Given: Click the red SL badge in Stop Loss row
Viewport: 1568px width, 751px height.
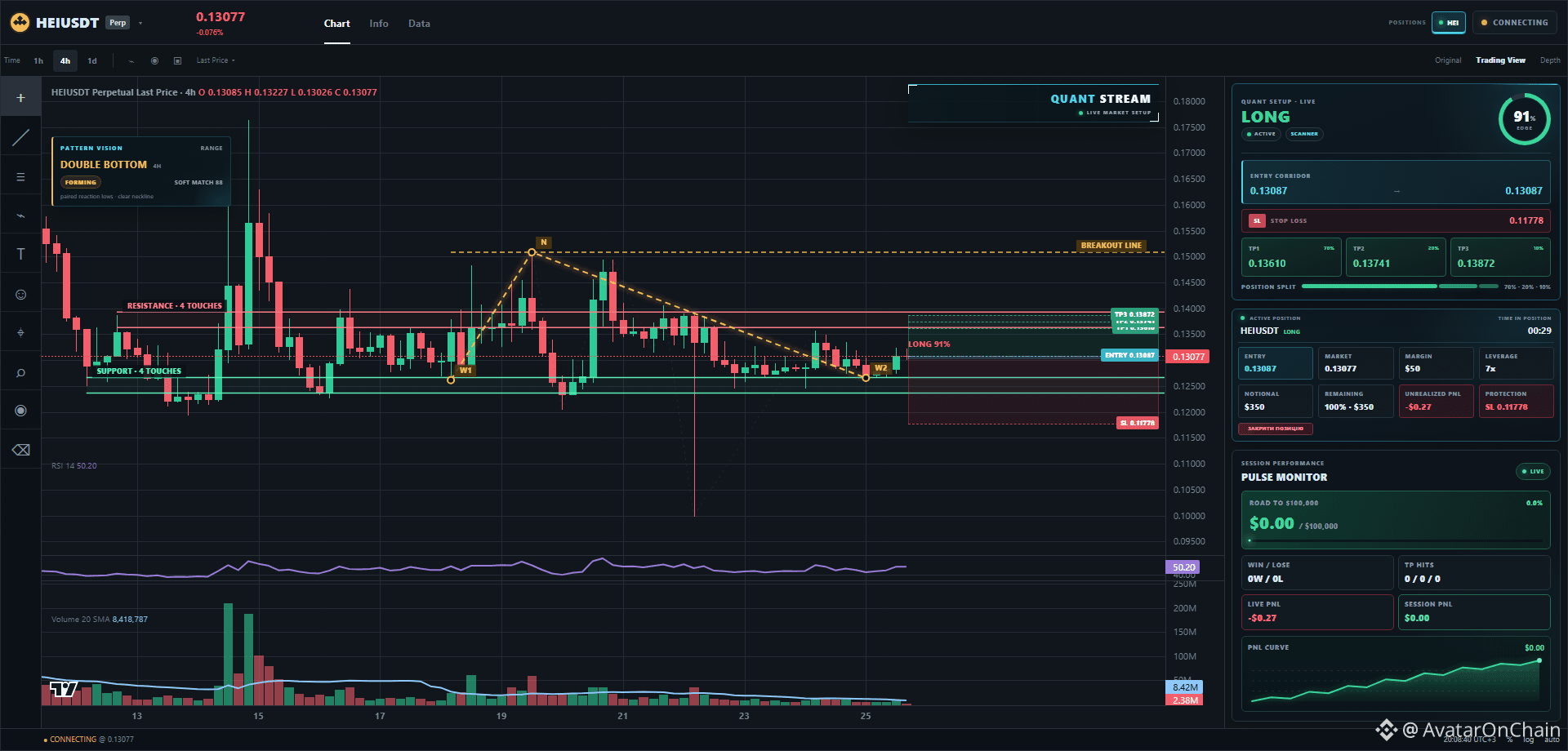Looking at the screenshot, I should tap(1257, 220).
